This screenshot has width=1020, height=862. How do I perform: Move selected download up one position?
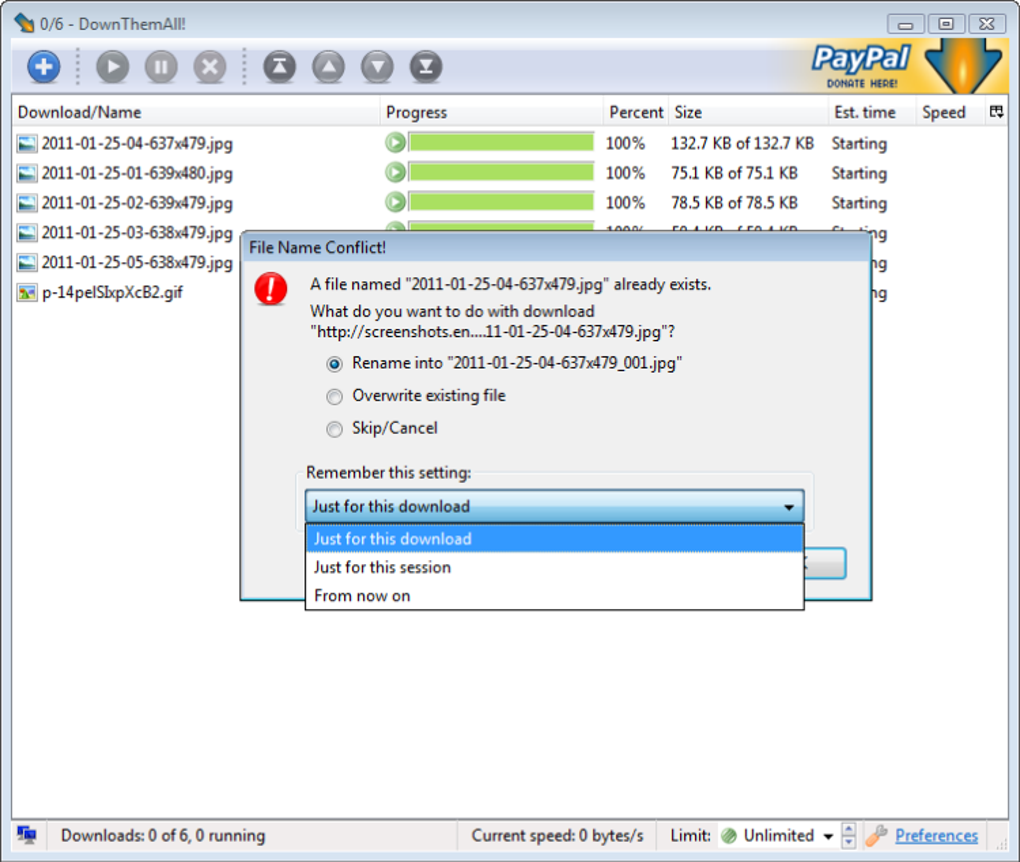(329, 66)
